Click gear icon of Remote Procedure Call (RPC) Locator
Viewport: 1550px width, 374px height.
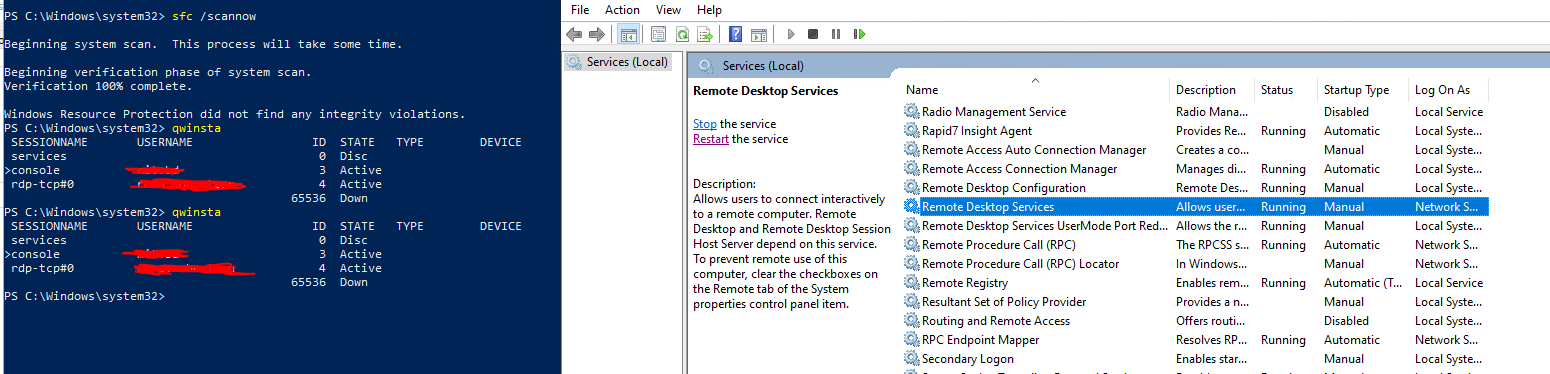[x=911, y=264]
